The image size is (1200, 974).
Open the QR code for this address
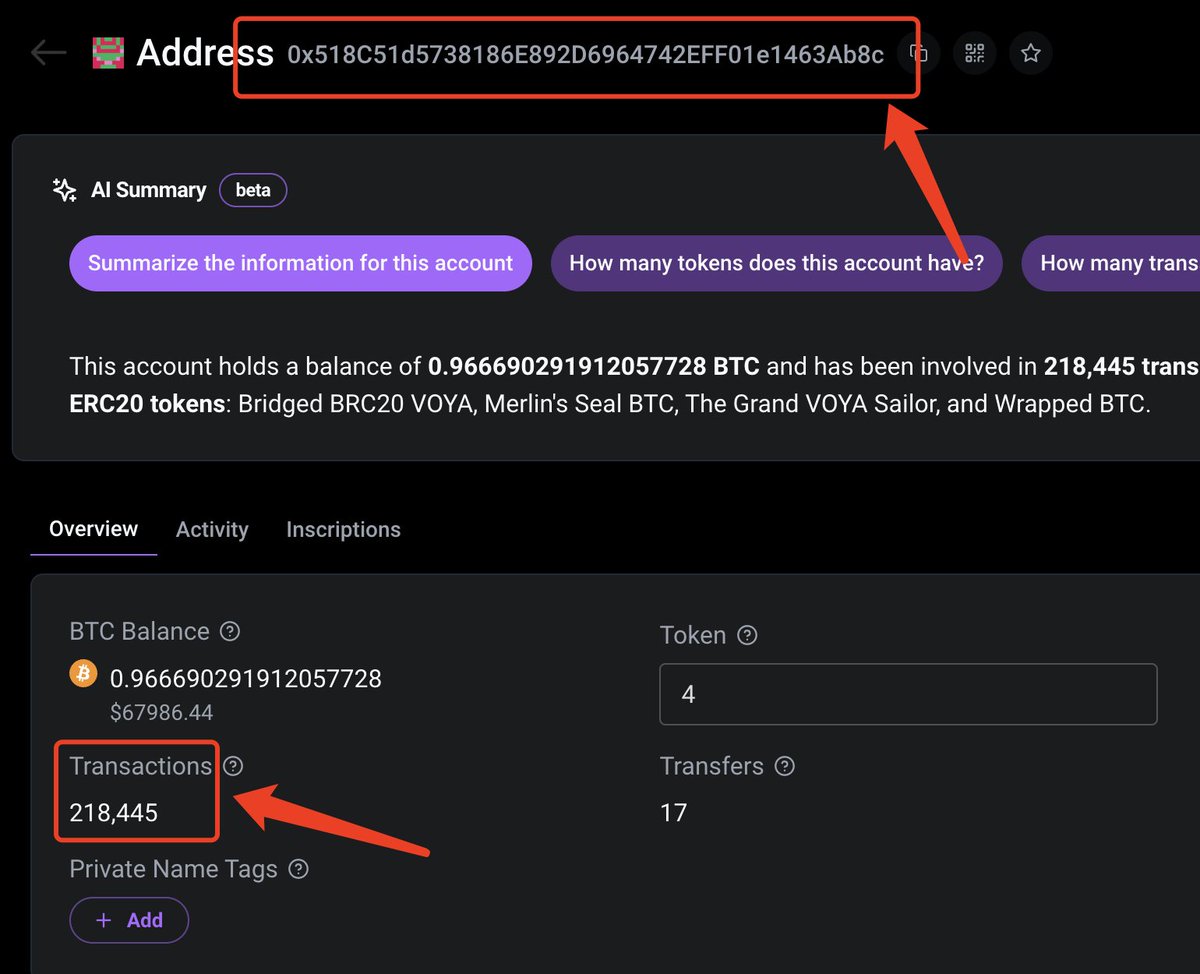pos(974,53)
